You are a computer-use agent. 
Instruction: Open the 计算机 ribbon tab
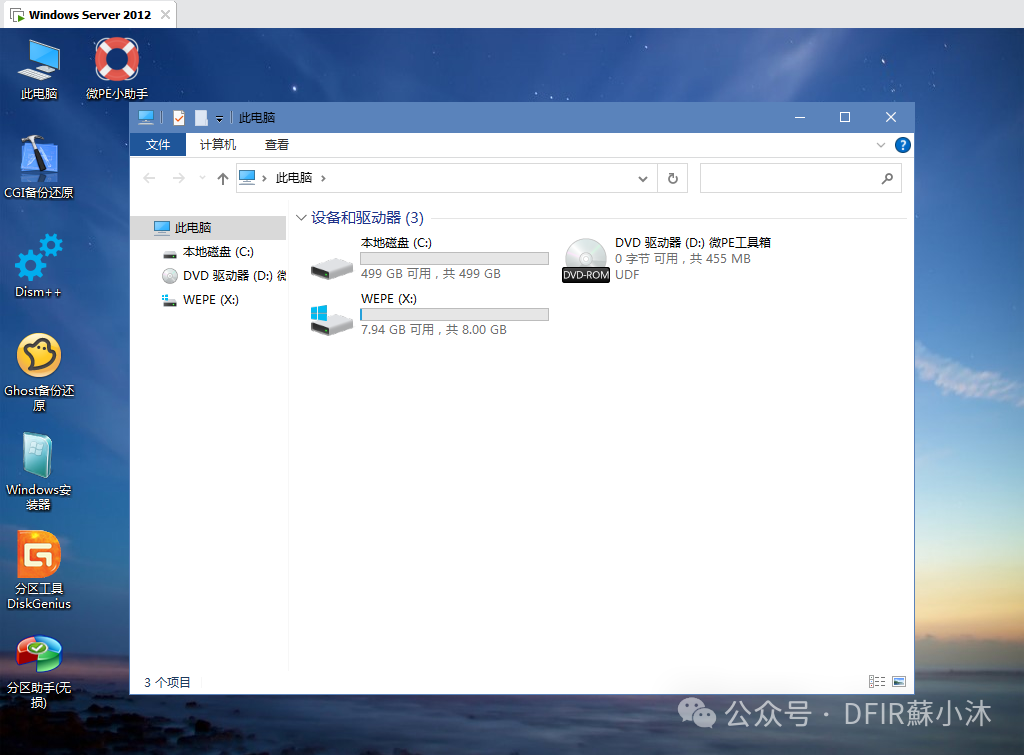217,144
